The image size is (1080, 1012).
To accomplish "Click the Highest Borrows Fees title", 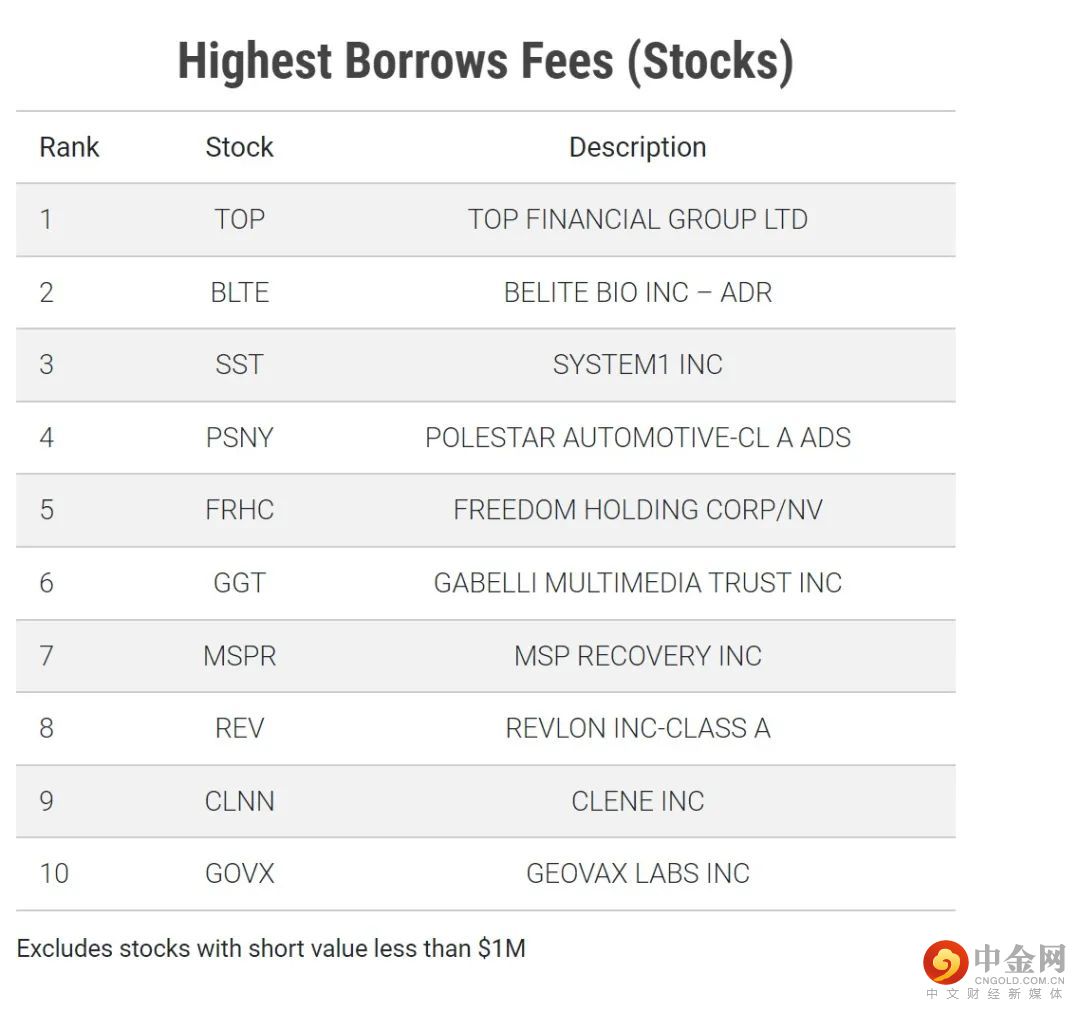I will coord(485,62).
